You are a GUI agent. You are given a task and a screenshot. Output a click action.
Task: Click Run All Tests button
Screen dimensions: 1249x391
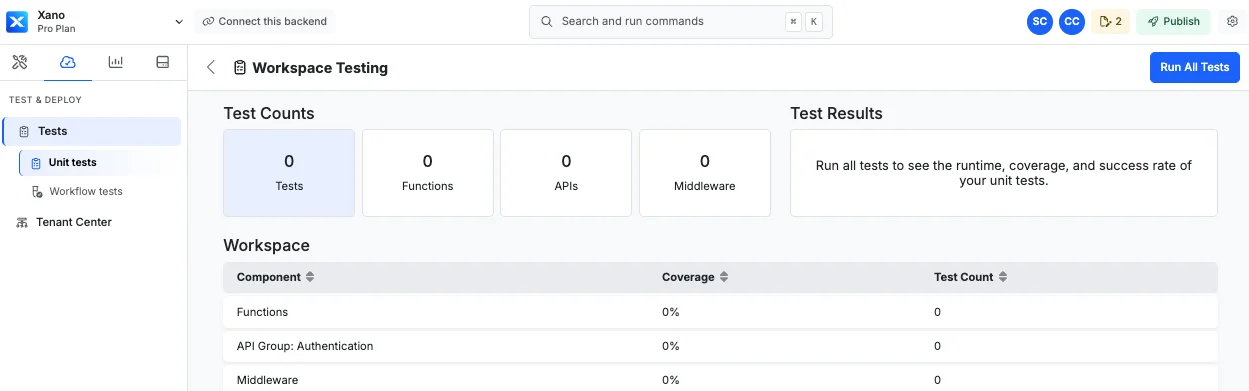[x=1194, y=67]
